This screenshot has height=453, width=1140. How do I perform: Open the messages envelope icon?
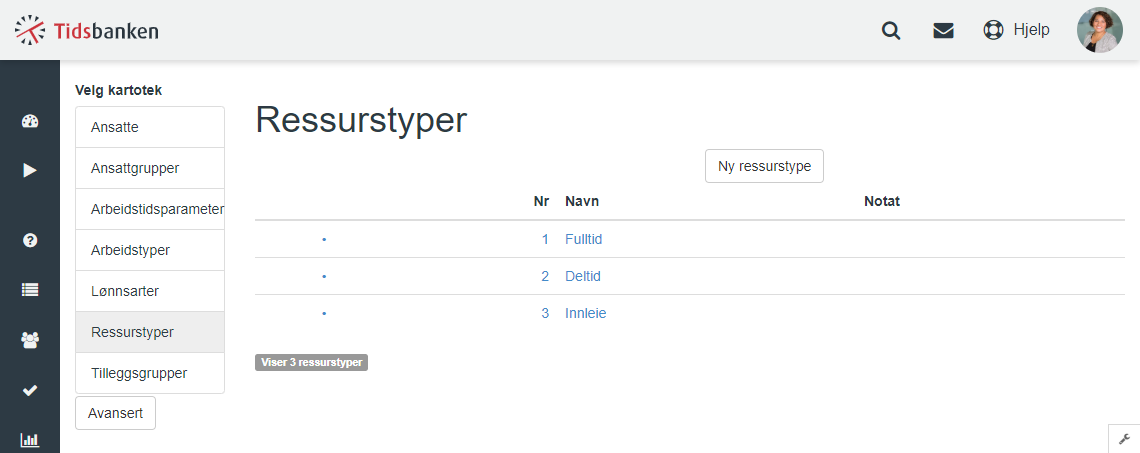pyautogui.click(x=943, y=31)
